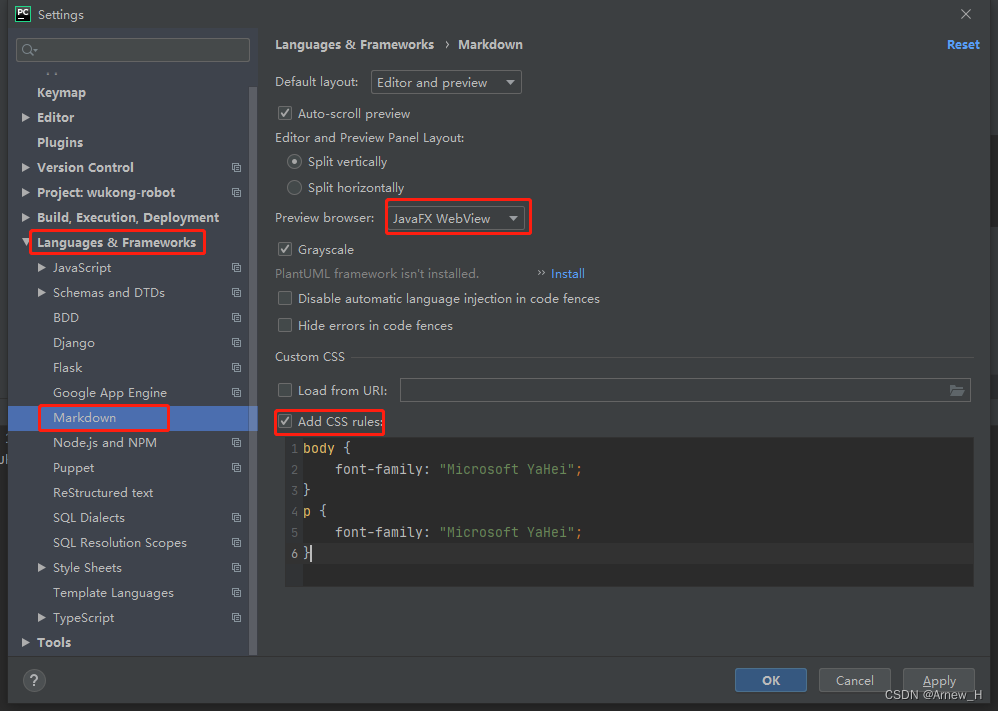
Task: Open the Default layout dropdown
Action: tap(445, 82)
